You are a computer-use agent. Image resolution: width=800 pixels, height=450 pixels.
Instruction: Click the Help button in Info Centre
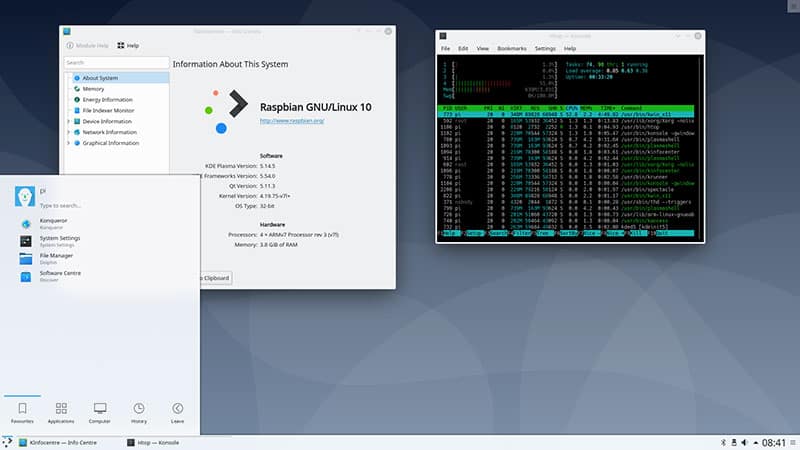click(128, 45)
